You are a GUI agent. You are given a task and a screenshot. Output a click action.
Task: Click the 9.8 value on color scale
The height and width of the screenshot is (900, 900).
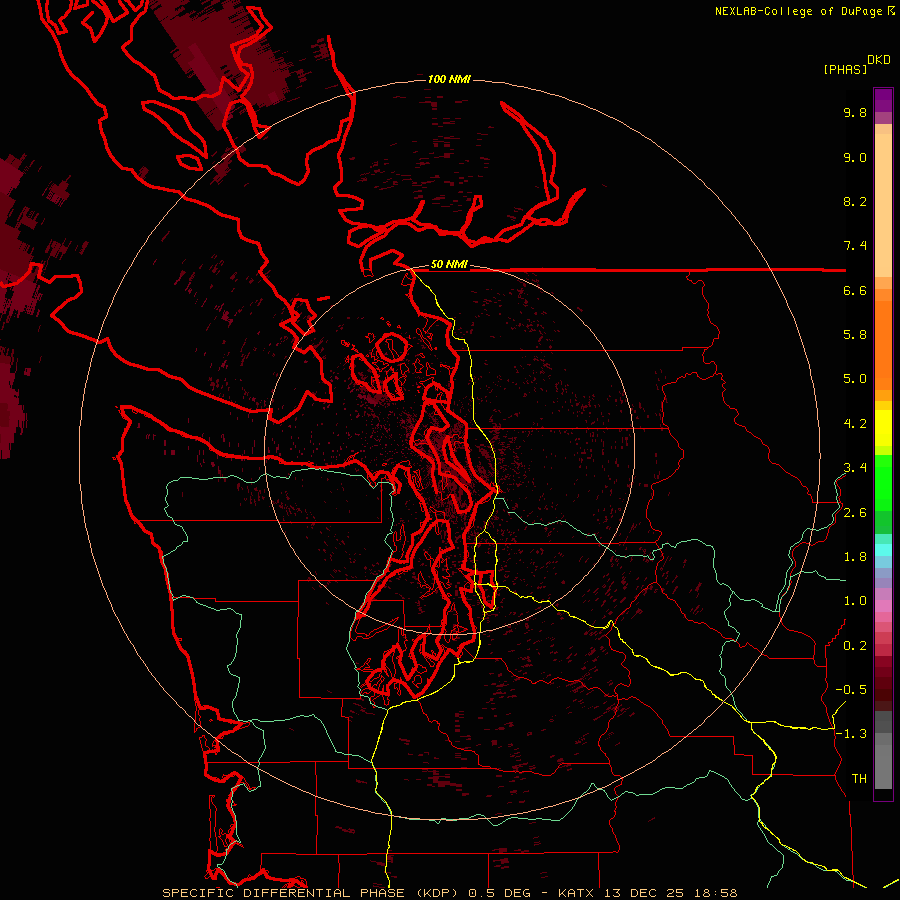(855, 112)
